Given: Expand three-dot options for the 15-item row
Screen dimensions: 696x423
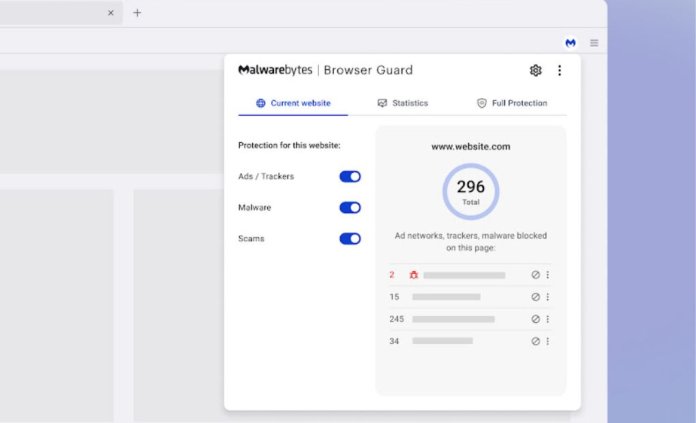Looking at the screenshot, I should [548, 297].
